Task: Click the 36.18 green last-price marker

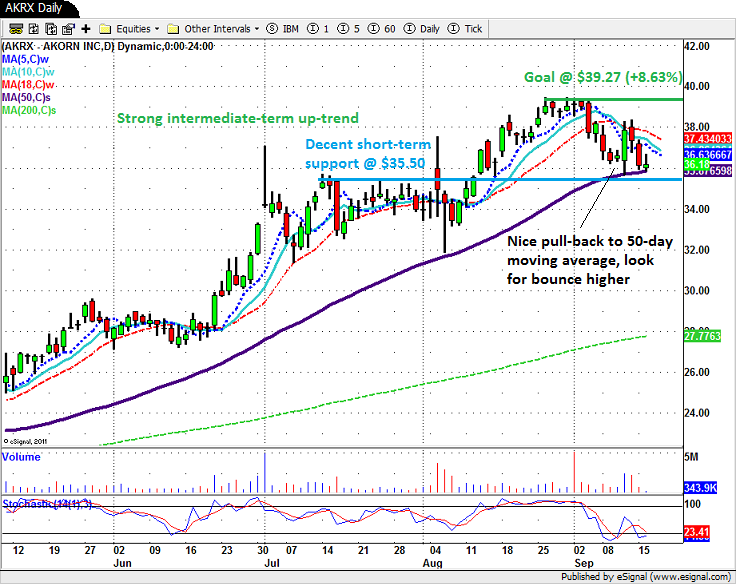Action: click(697, 164)
